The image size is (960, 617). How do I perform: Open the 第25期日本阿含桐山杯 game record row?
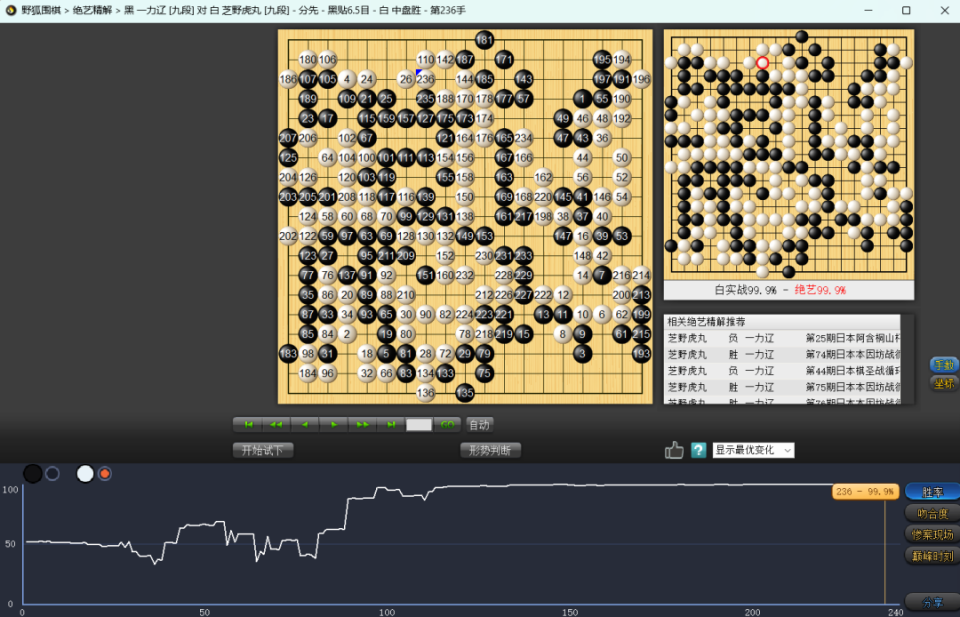(782, 338)
